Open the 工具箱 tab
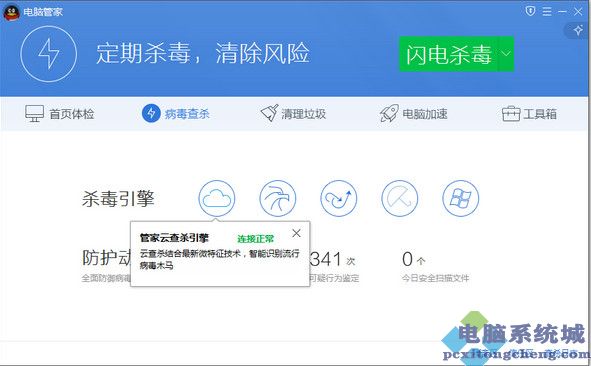Screen dimensions: 591x366 coord(529,114)
